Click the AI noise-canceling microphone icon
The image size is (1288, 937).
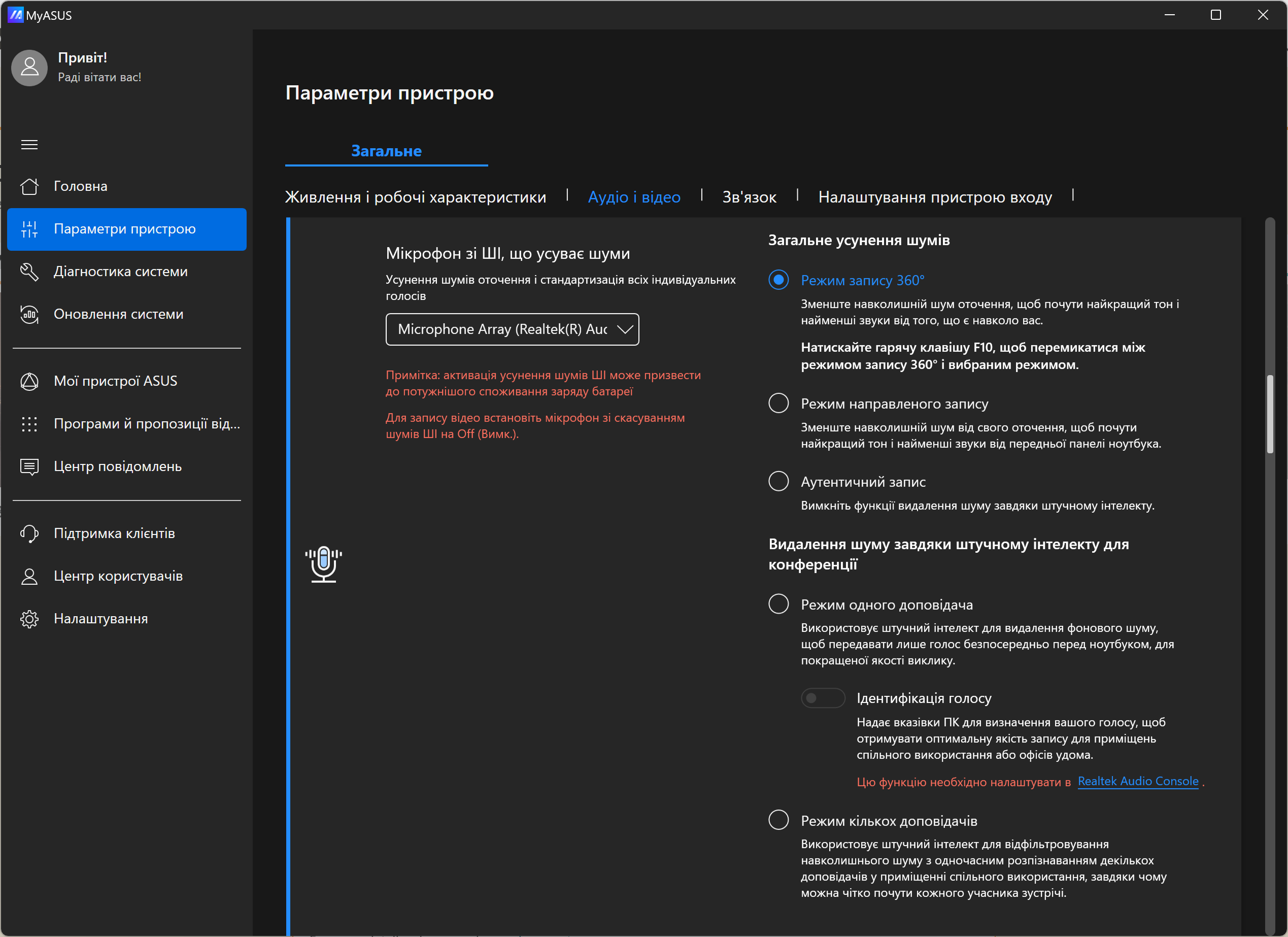click(324, 564)
